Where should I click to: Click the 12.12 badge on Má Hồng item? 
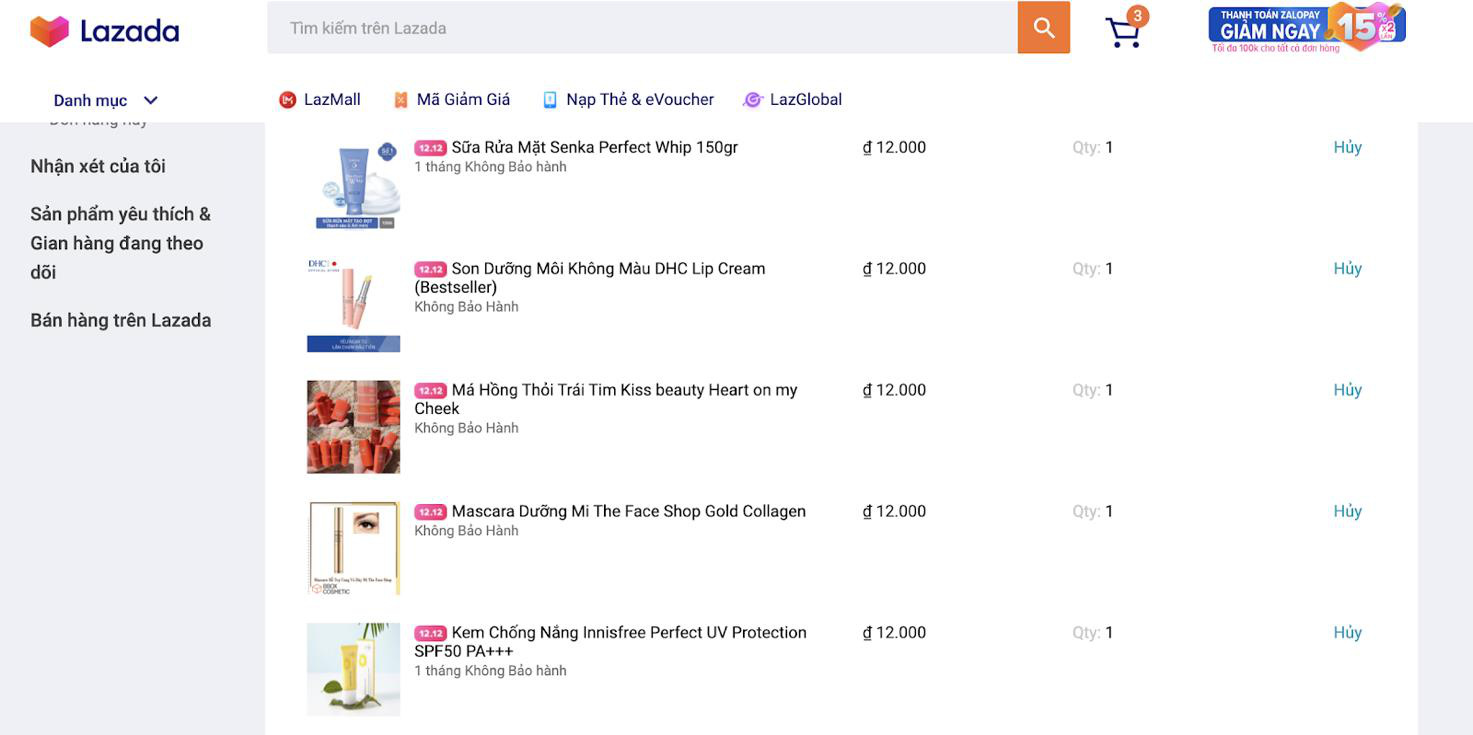(x=430, y=391)
